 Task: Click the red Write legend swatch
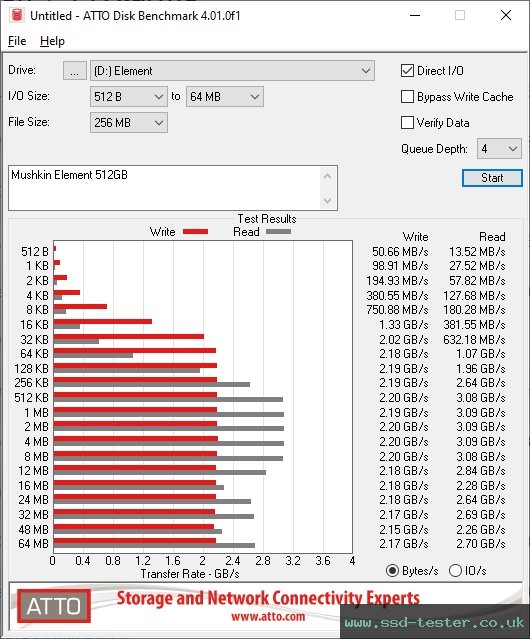point(196,231)
